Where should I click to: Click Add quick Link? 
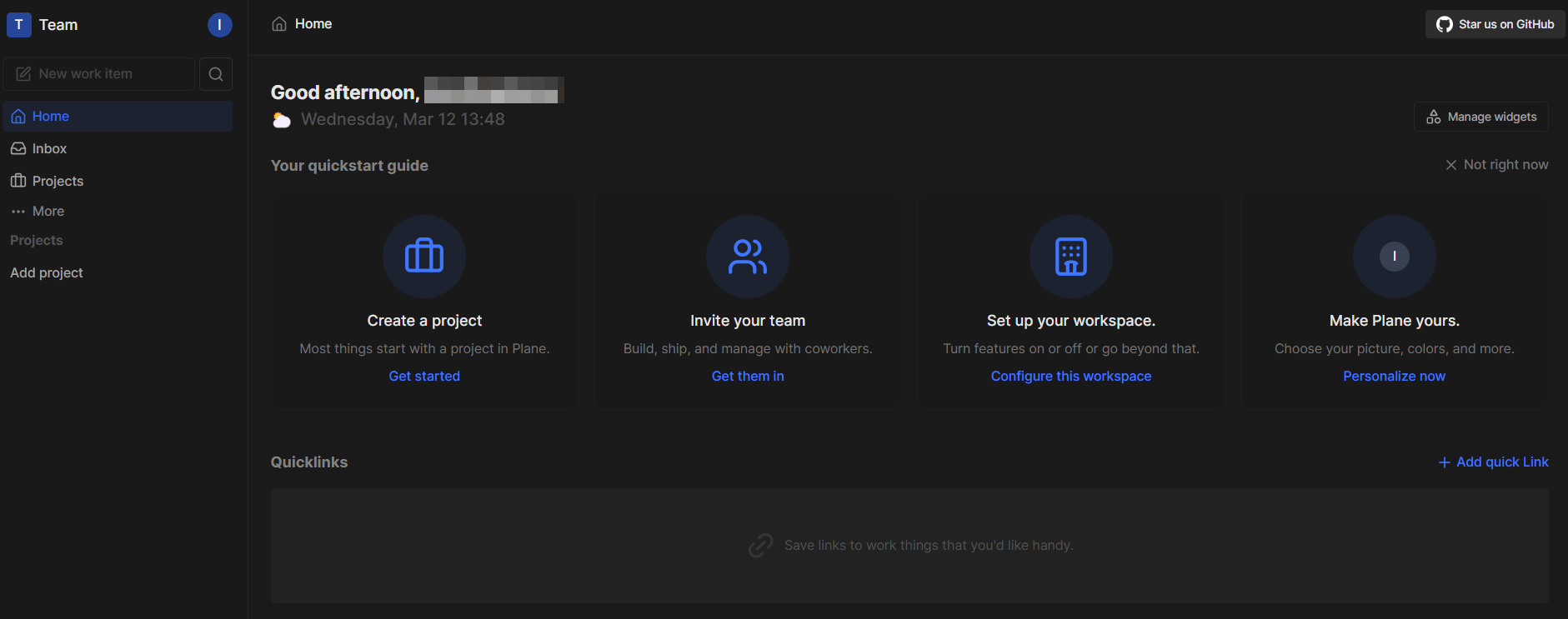[1493, 462]
